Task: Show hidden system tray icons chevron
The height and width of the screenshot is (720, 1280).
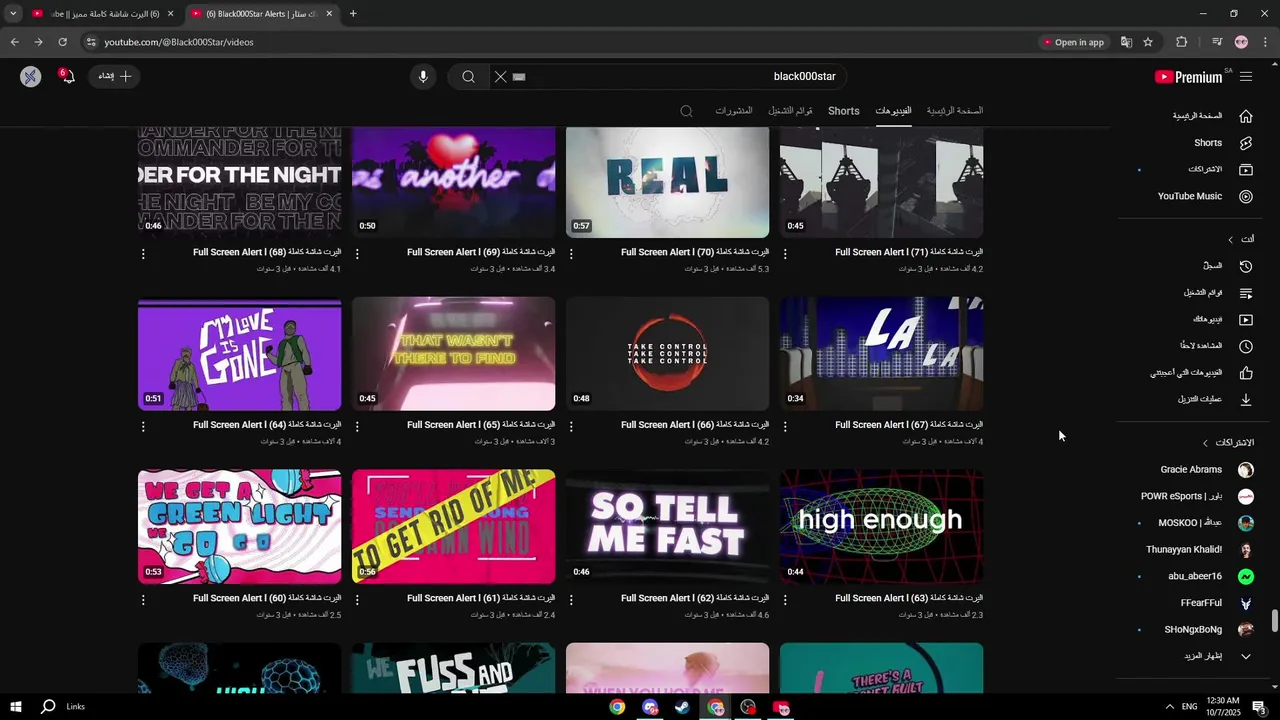Action: click(1170, 707)
